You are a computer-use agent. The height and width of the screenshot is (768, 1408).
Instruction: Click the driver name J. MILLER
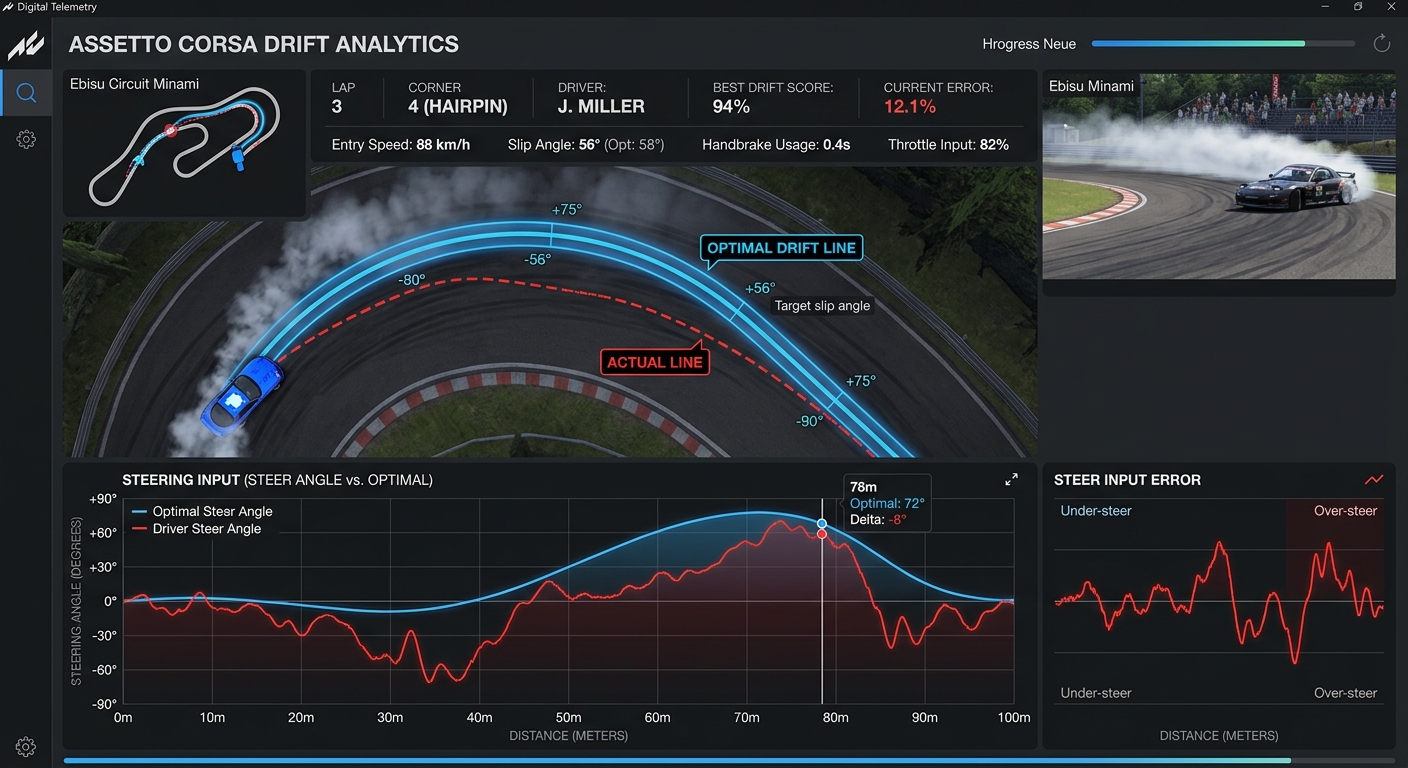(601, 107)
